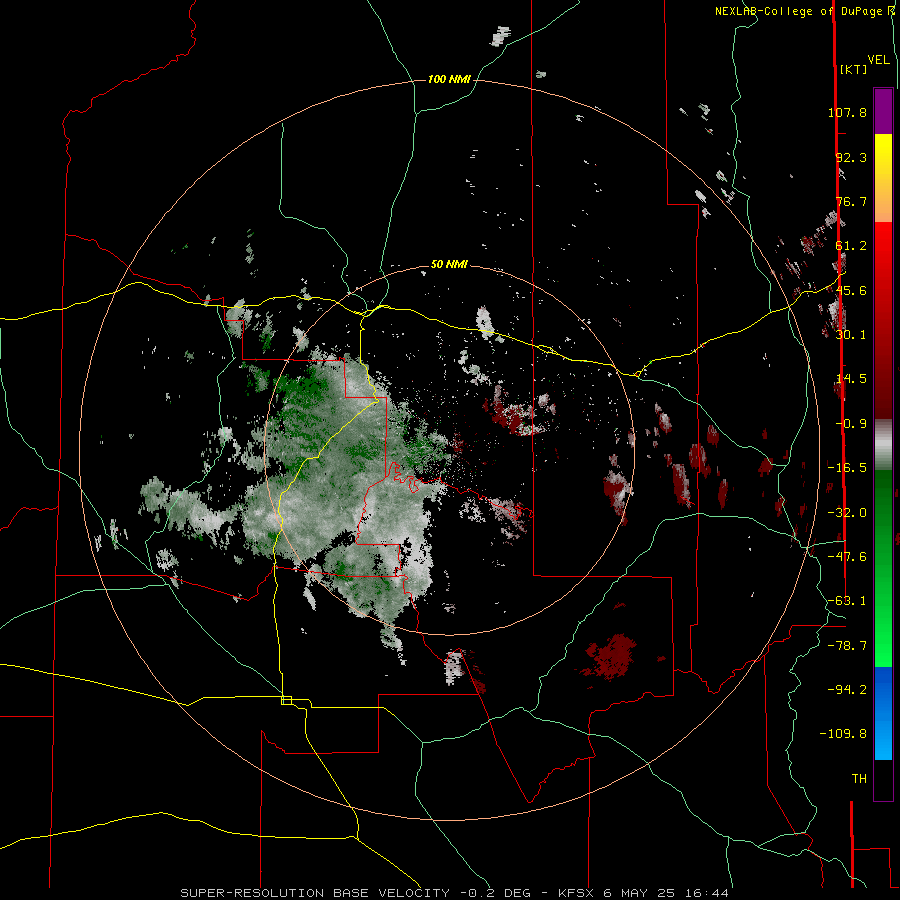This screenshot has width=900, height=900.
Task: Select the 107.8 legend value
Action: pyautogui.click(x=847, y=112)
